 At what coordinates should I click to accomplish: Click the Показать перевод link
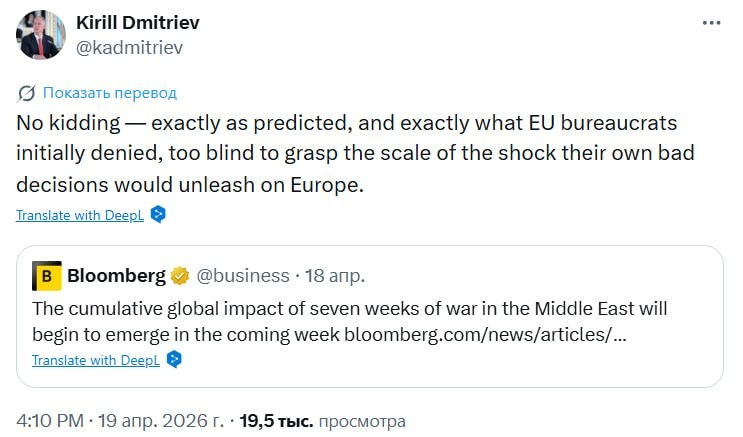click(110, 93)
